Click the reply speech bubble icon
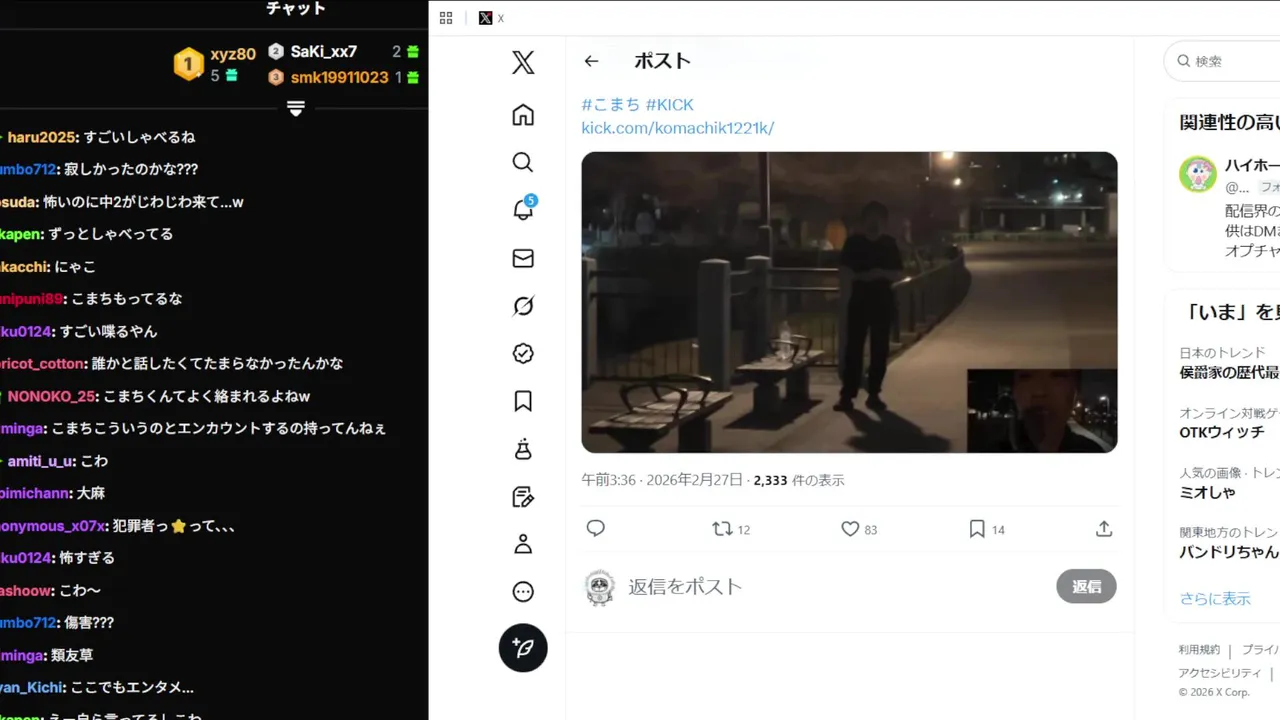This screenshot has width=1280, height=720. [x=596, y=528]
